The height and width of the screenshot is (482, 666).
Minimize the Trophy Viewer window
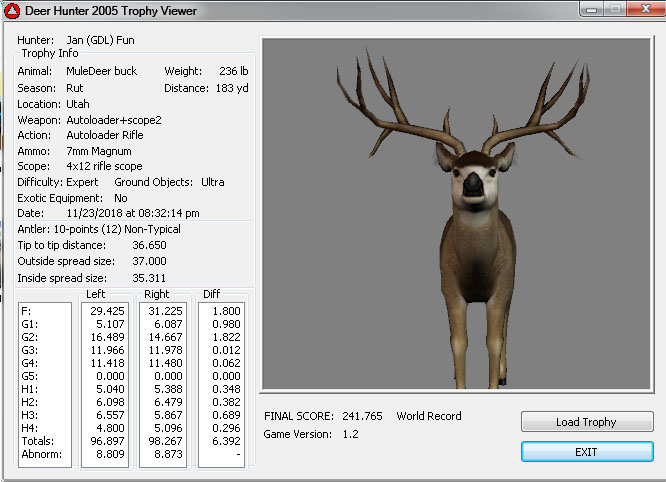591,8
